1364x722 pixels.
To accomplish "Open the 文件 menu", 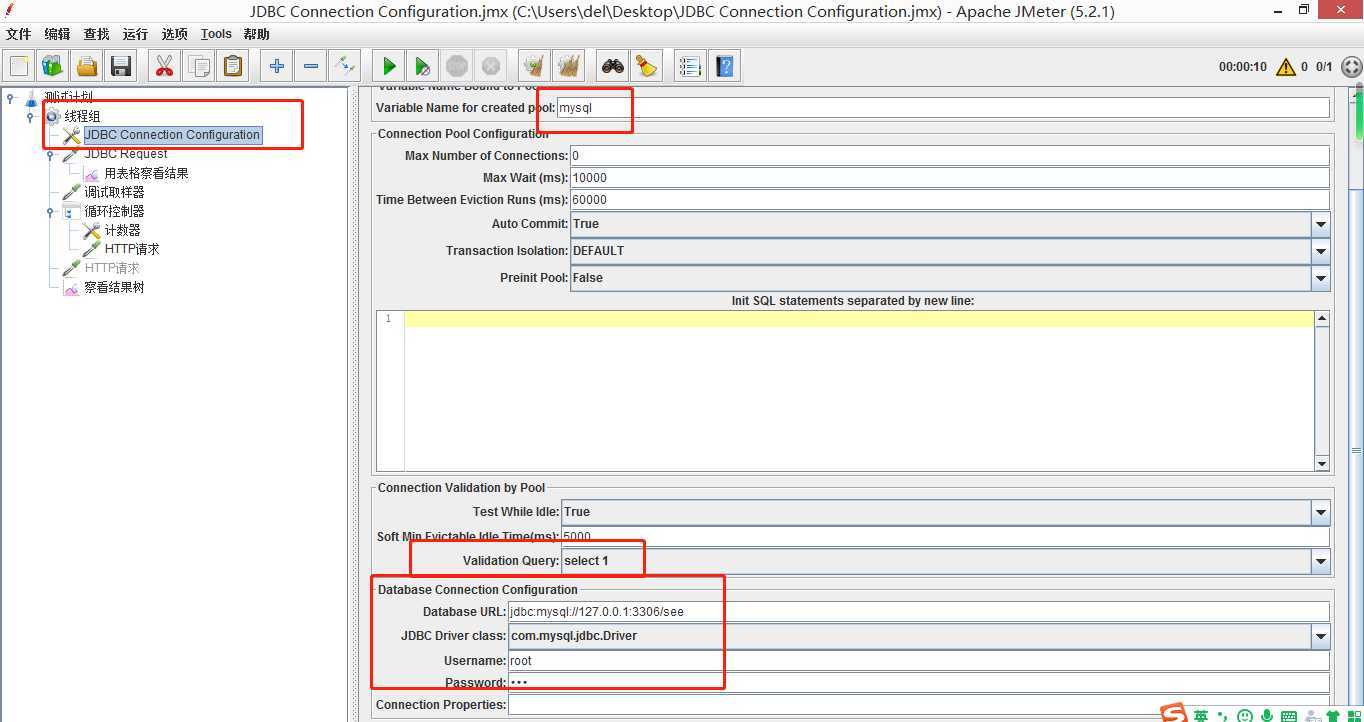I will 19,34.
